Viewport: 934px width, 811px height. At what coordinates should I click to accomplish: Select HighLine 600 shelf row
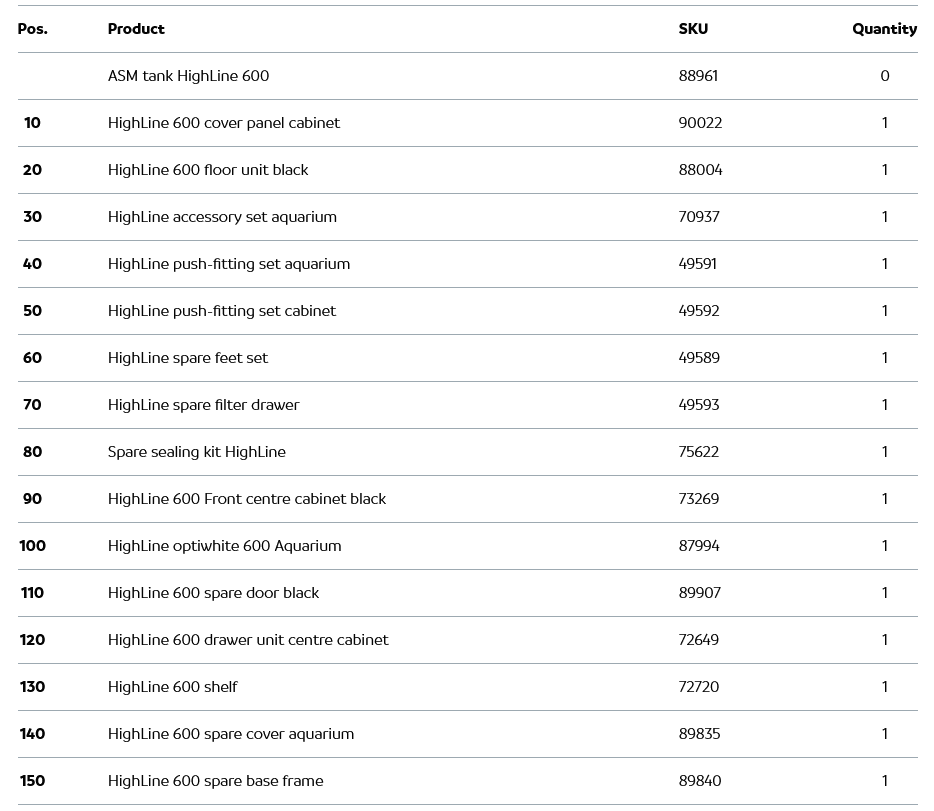pos(173,687)
